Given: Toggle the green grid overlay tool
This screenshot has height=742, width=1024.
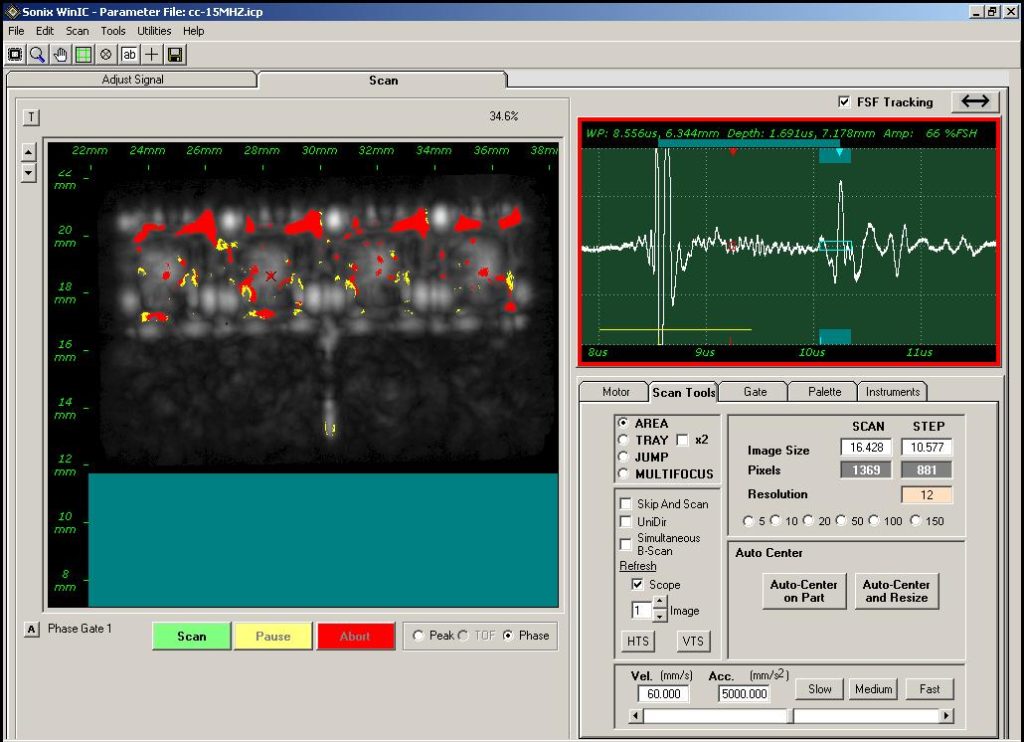Looking at the screenshot, I should (x=83, y=54).
